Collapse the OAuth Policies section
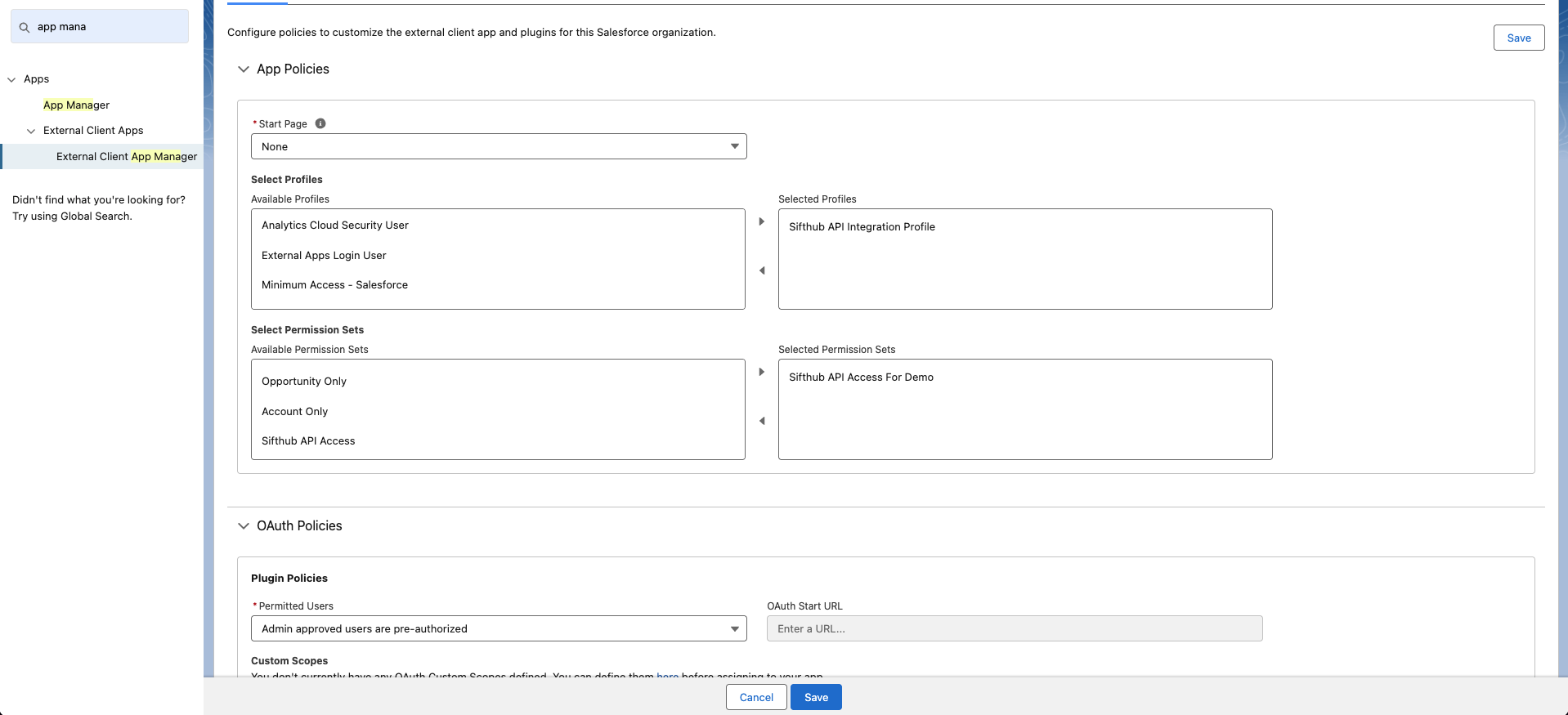The width and height of the screenshot is (1568, 715). click(244, 526)
